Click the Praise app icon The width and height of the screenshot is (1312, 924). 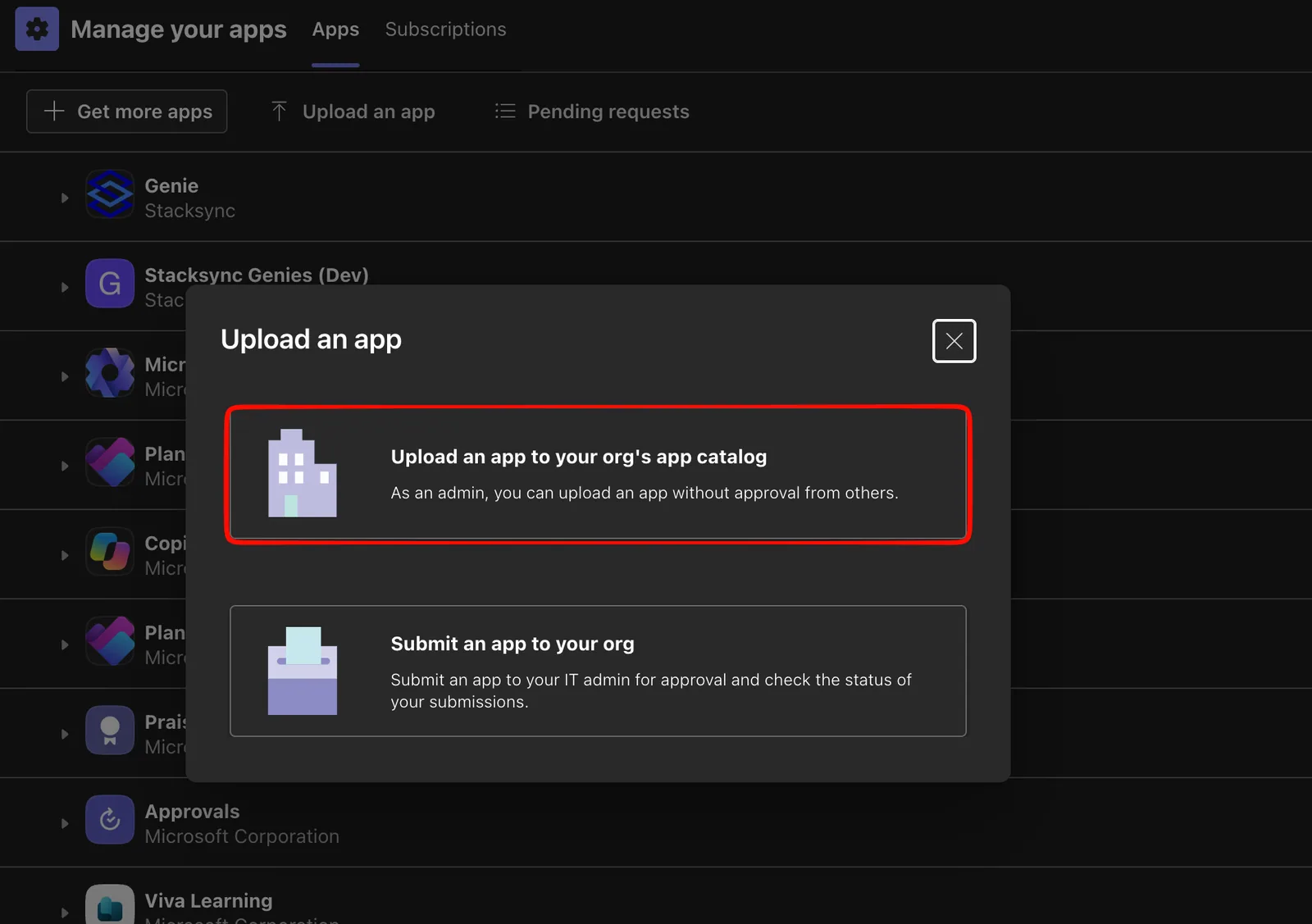pos(110,730)
